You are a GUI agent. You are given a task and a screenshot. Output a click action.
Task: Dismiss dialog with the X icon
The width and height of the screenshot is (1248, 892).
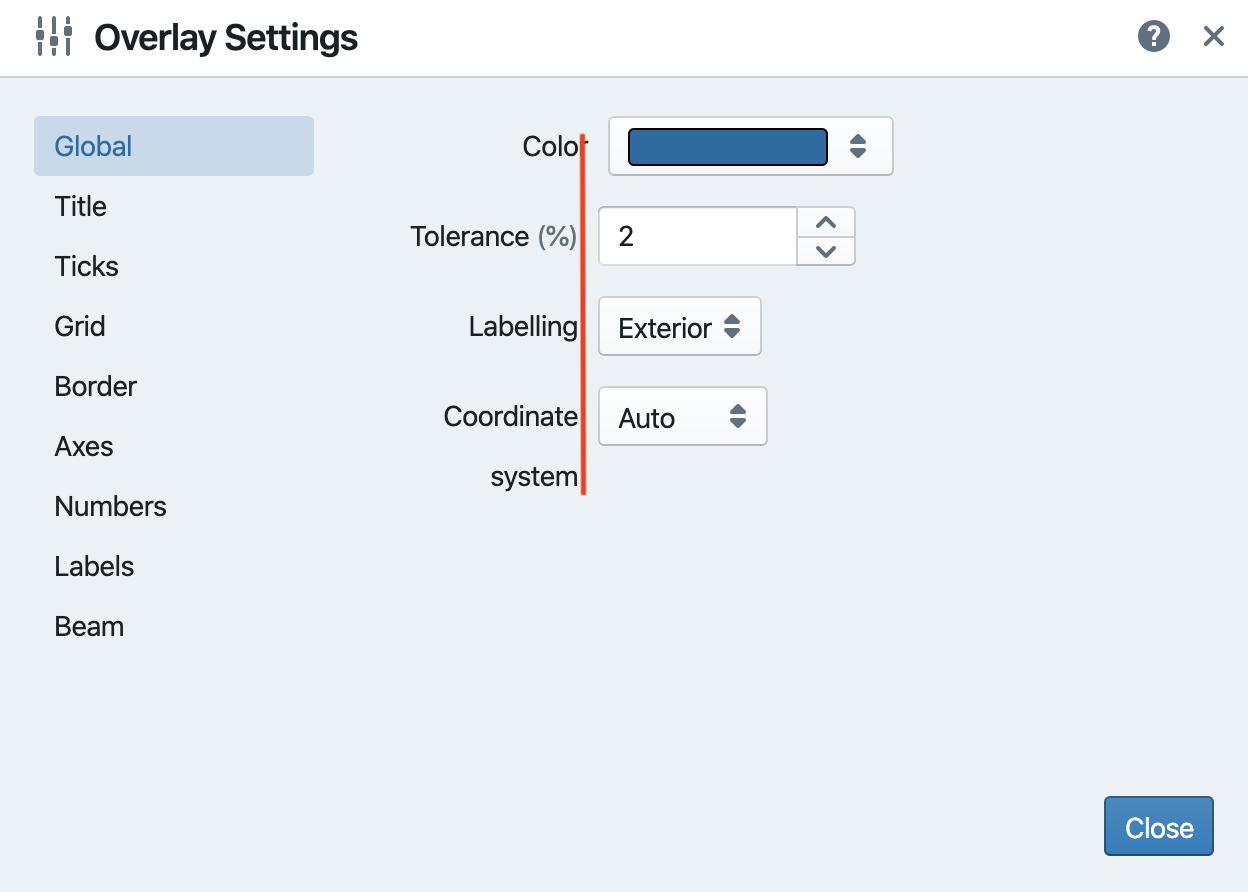coord(1213,36)
